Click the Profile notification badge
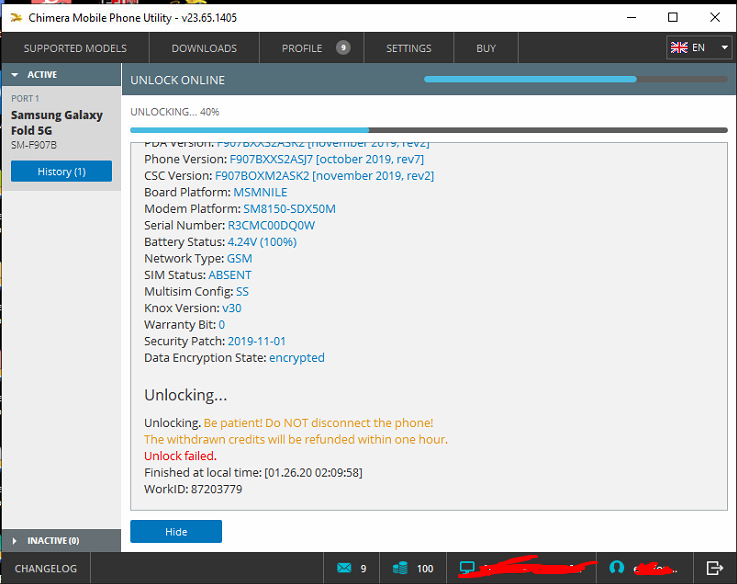 click(x=343, y=47)
